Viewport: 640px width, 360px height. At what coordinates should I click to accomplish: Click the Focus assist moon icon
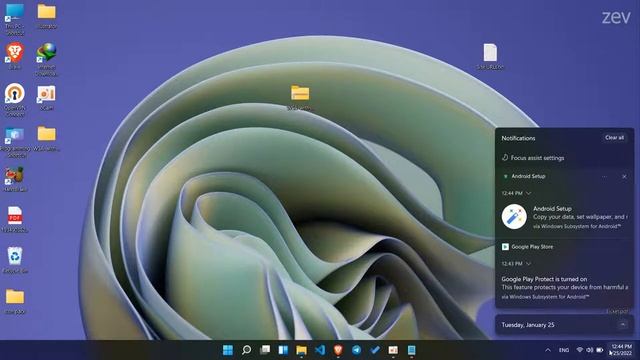pos(505,157)
